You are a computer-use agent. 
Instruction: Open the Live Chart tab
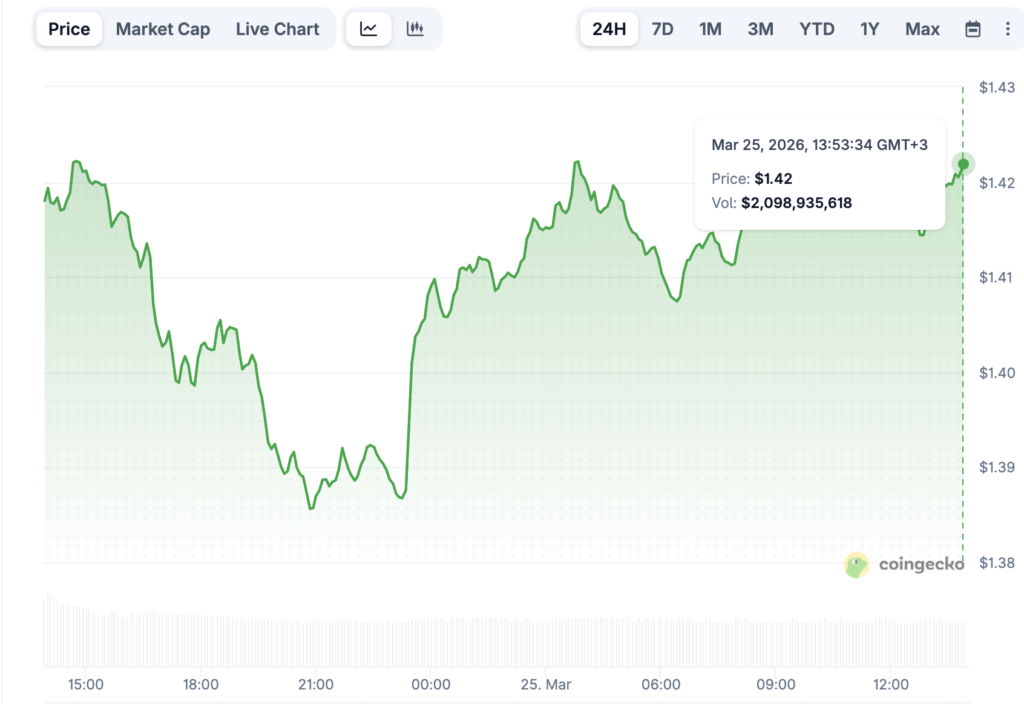[x=277, y=29]
